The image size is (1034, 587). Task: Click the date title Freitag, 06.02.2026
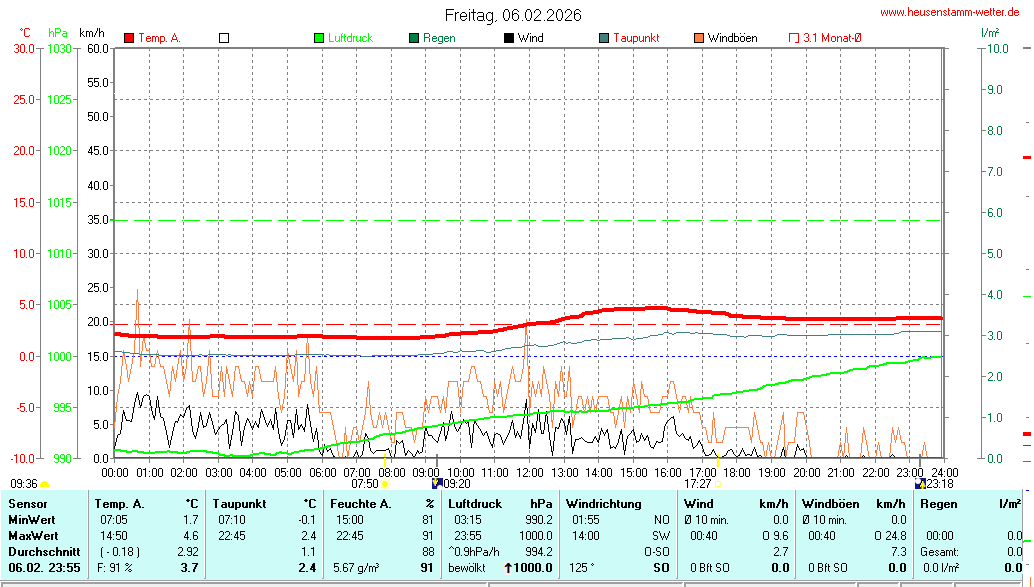513,15
